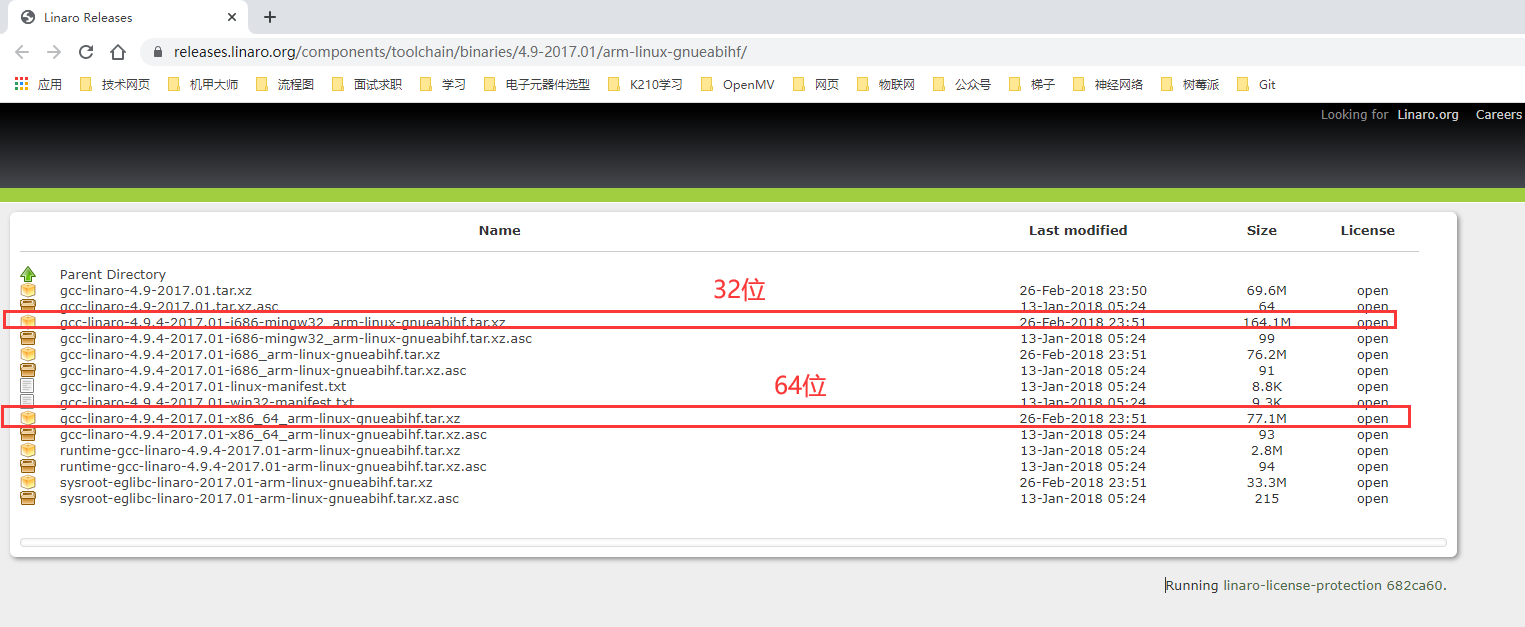Click the package icon beside gcc-linaro-4.9-2017.01.tar.xz
This screenshot has height=627, width=1525.
(28, 290)
